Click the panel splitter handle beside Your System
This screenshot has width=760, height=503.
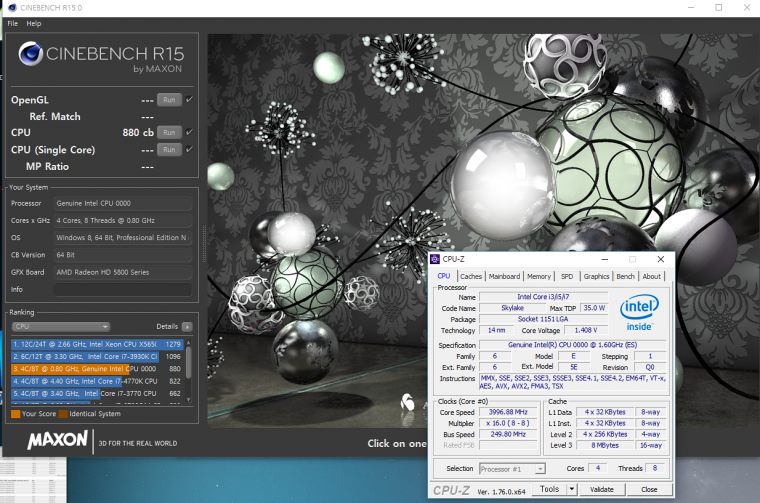click(204, 243)
